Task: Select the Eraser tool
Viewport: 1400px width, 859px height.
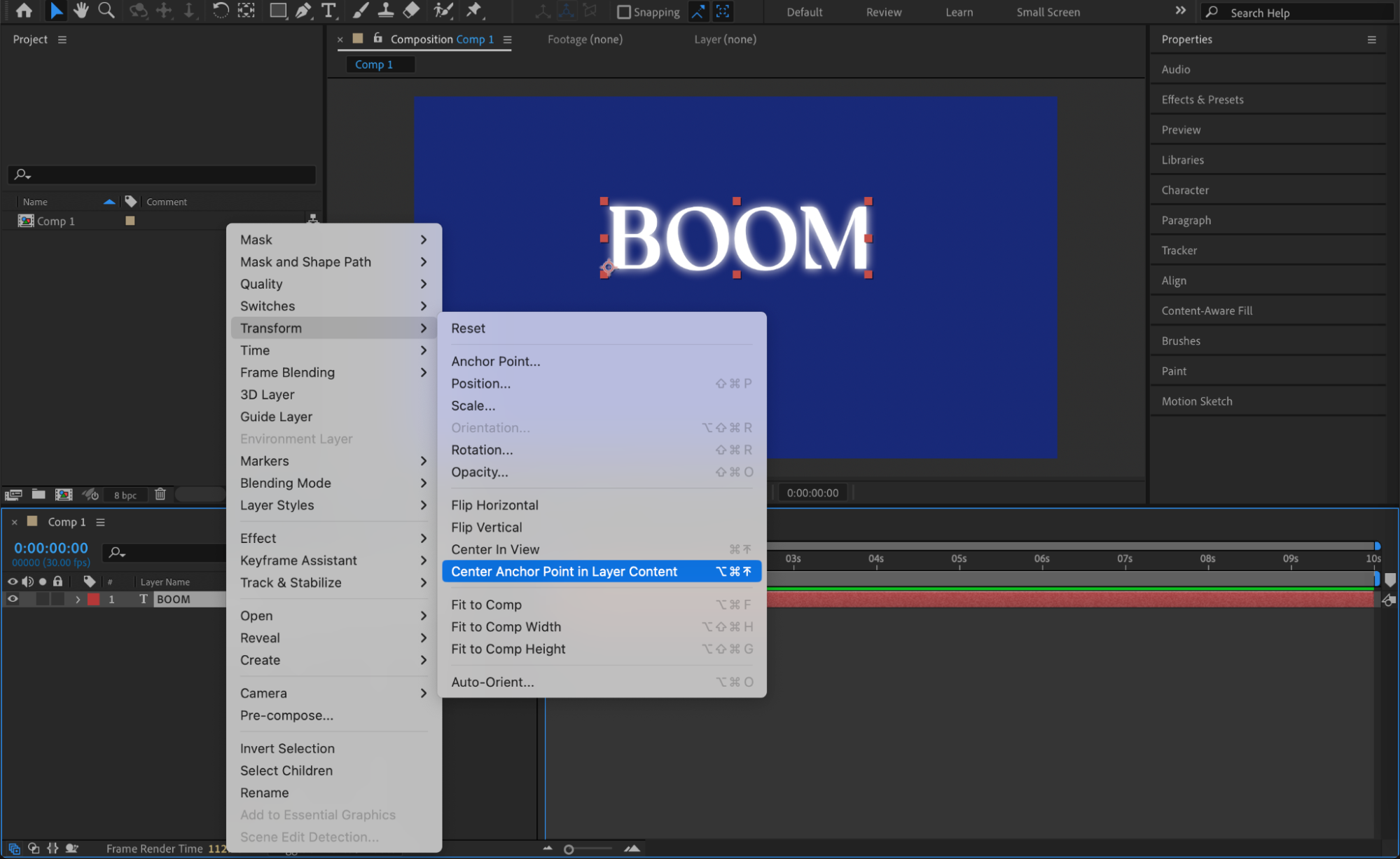Action: 412,11
